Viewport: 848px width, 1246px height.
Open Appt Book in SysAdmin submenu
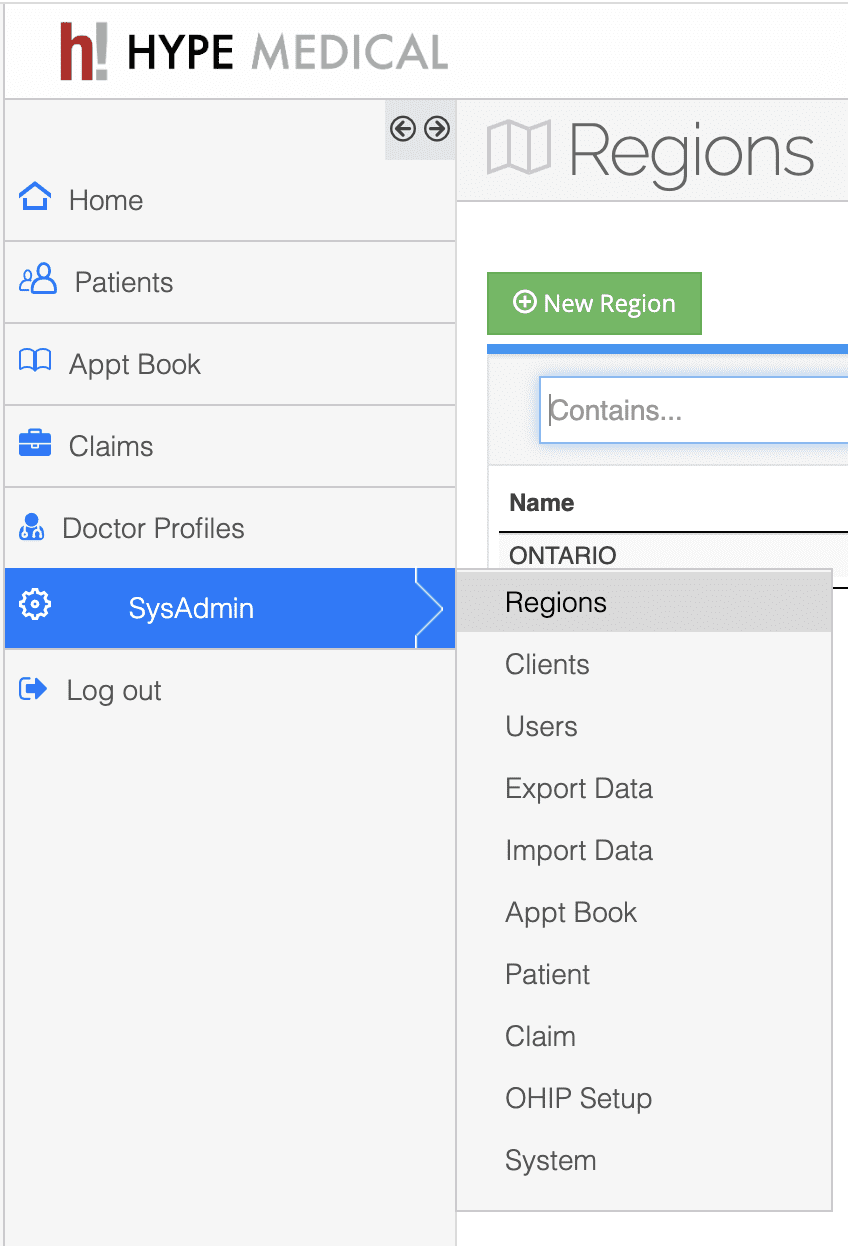click(x=644, y=913)
